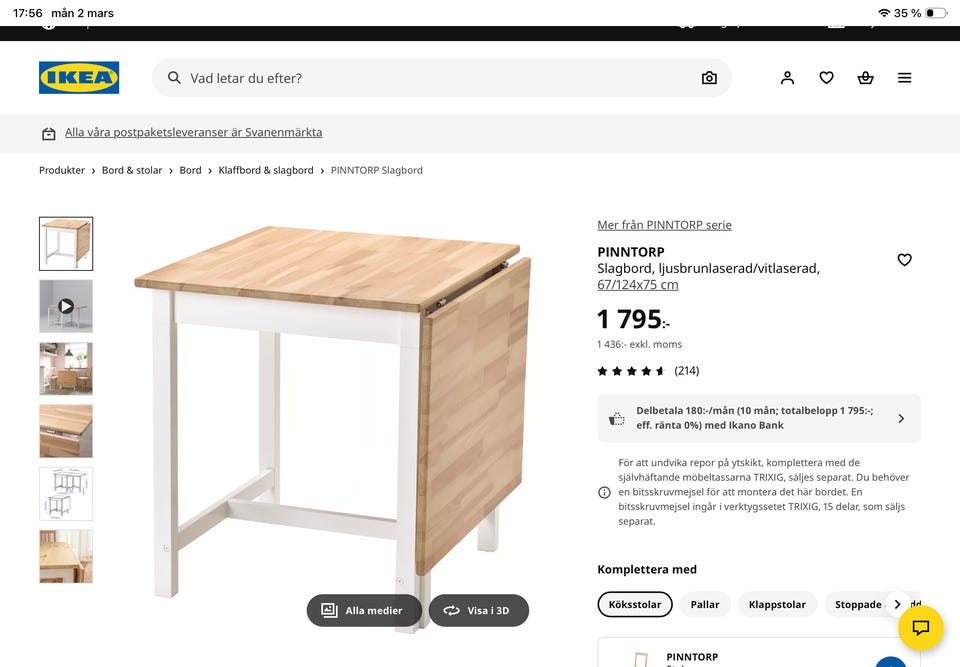Viewport: 960px width, 667px height.
Task: Toggle the favorite heart on PINNTORP product
Action: point(904,259)
